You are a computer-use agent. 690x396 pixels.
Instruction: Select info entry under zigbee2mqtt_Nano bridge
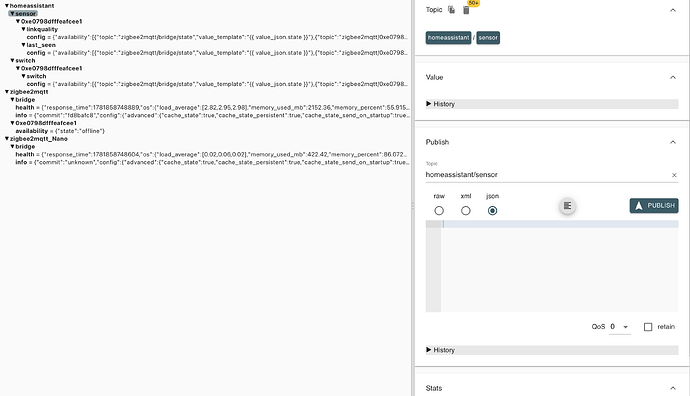click(x=212, y=162)
